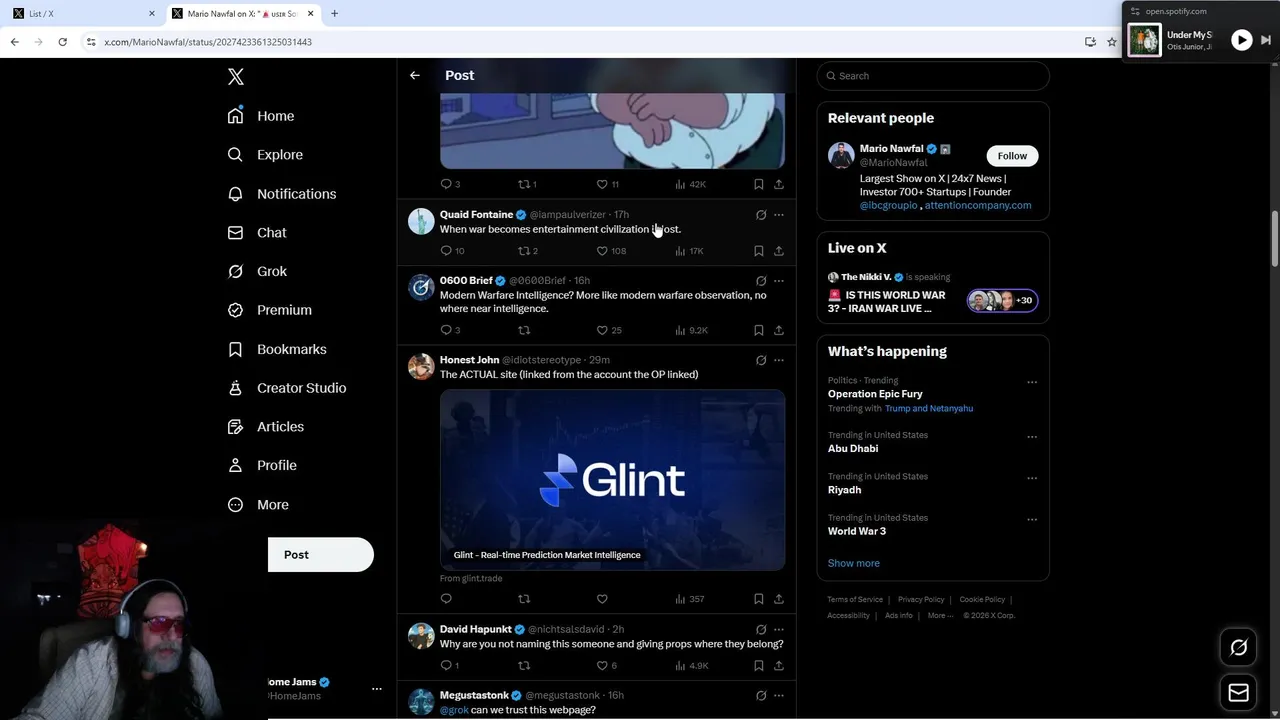Open account menu dots beside Home Jams
This screenshot has width=1280, height=720.
click(377, 689)
